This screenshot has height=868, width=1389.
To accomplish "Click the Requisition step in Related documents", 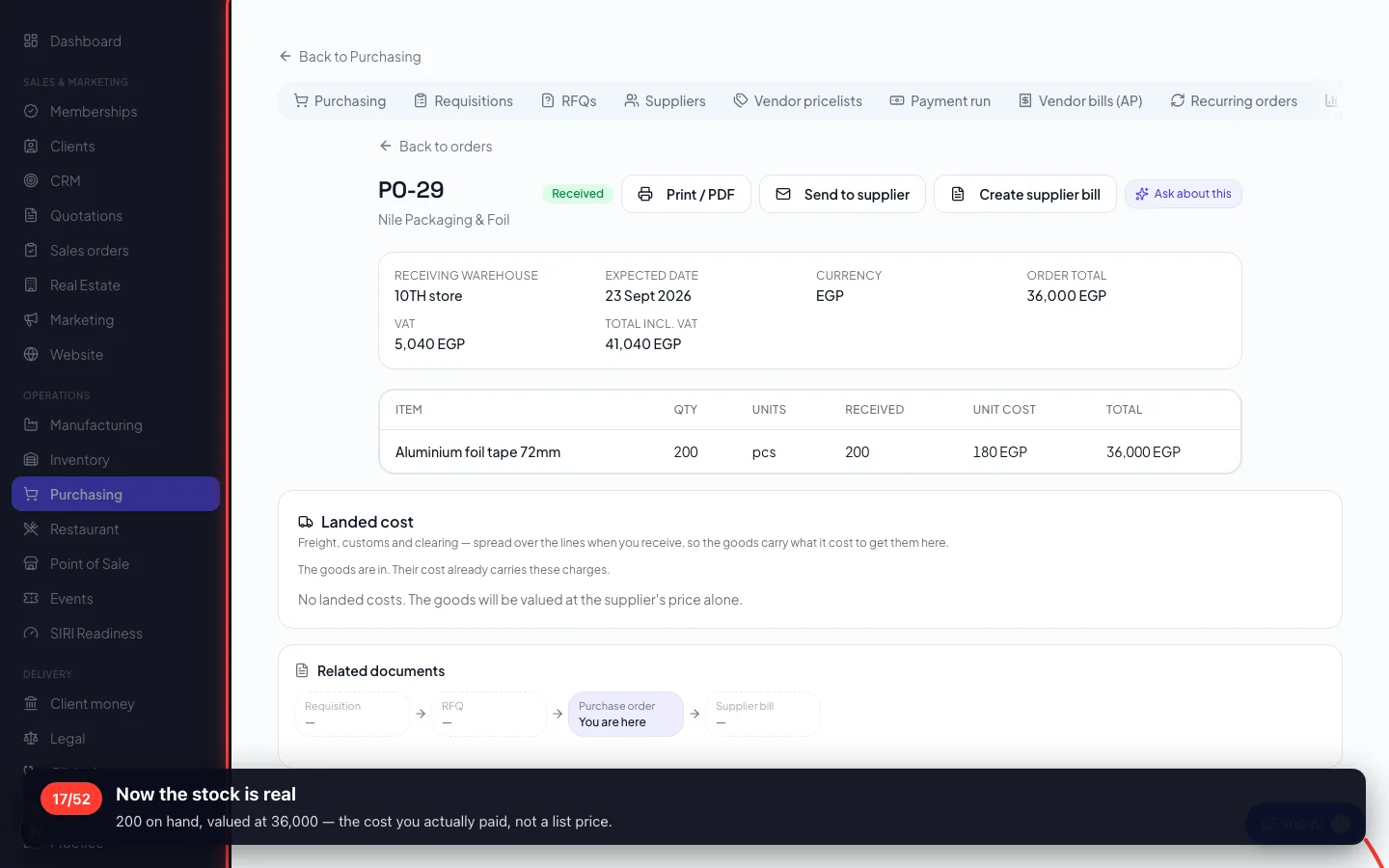I will point(352,714).
